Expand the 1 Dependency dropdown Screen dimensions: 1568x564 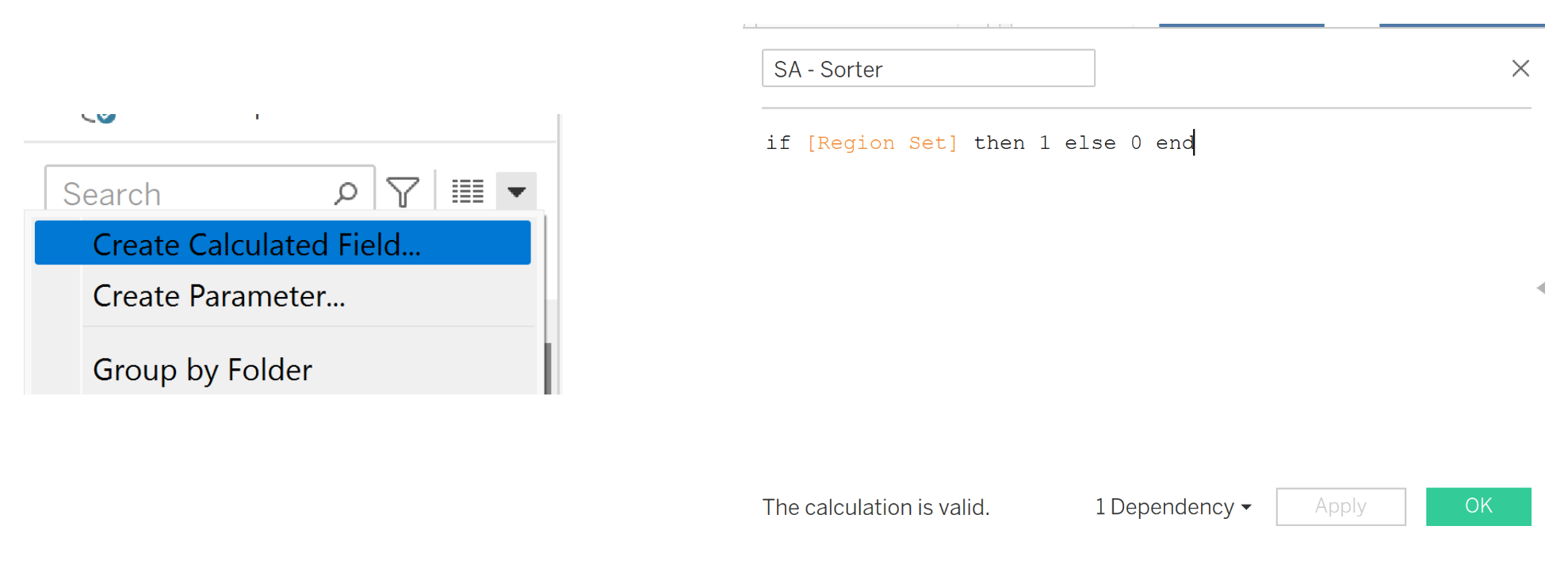click(1172, 507)
